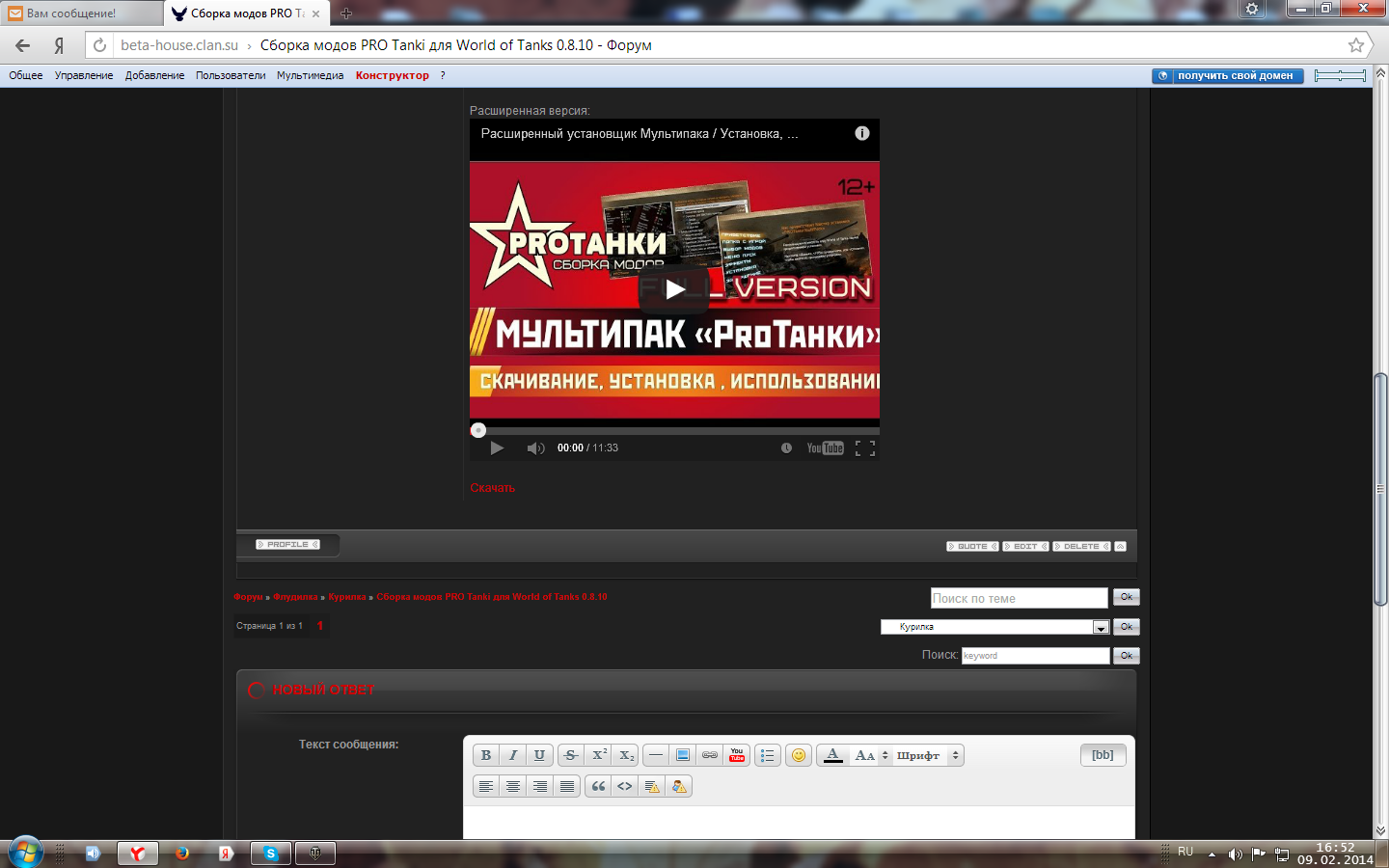Image resolution: width=1389 pixels, height=868 pixels.
Task: Insert a hyperlink in the editor
Action: coord(710,756)
